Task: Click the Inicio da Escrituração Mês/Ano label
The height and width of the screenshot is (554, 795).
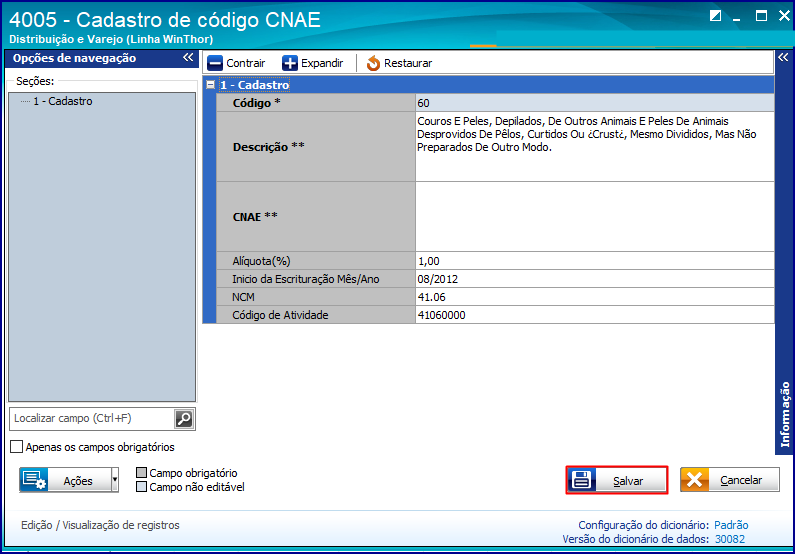Action: 306,279
